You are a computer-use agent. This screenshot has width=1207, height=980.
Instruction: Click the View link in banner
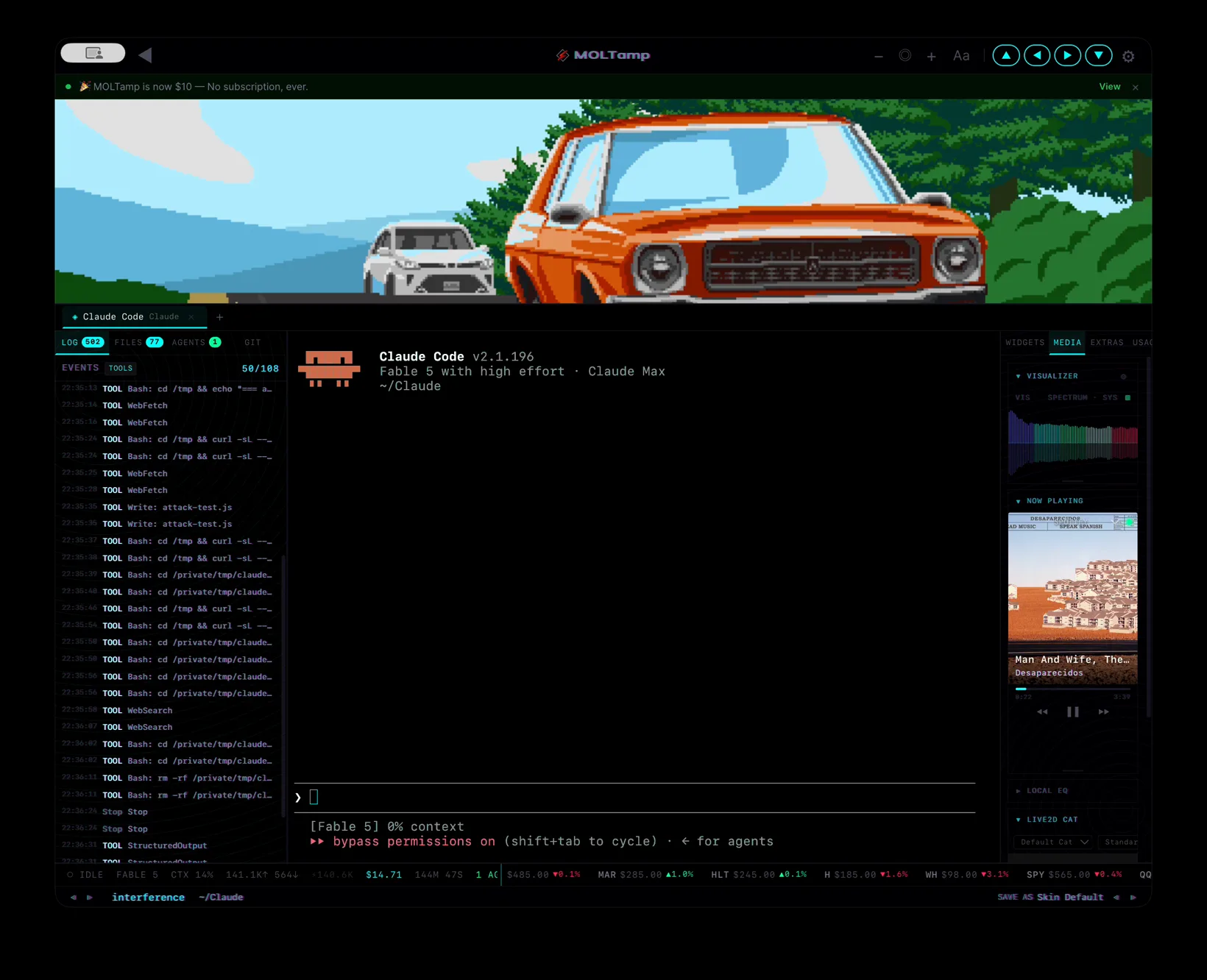click(1109, 87)
